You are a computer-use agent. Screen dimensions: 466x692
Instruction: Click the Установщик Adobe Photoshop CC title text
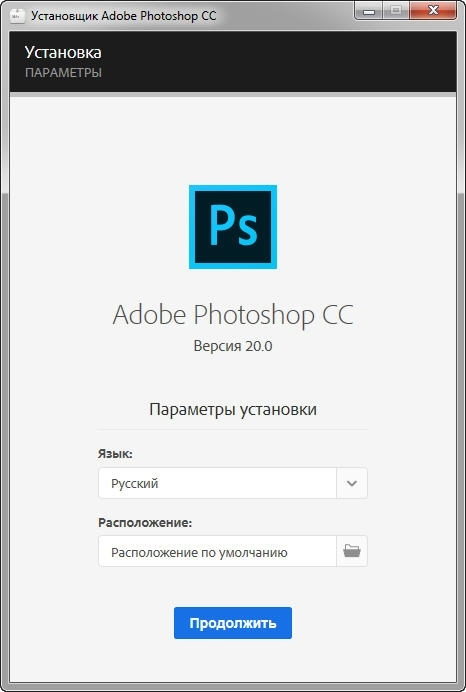[124, 16]
